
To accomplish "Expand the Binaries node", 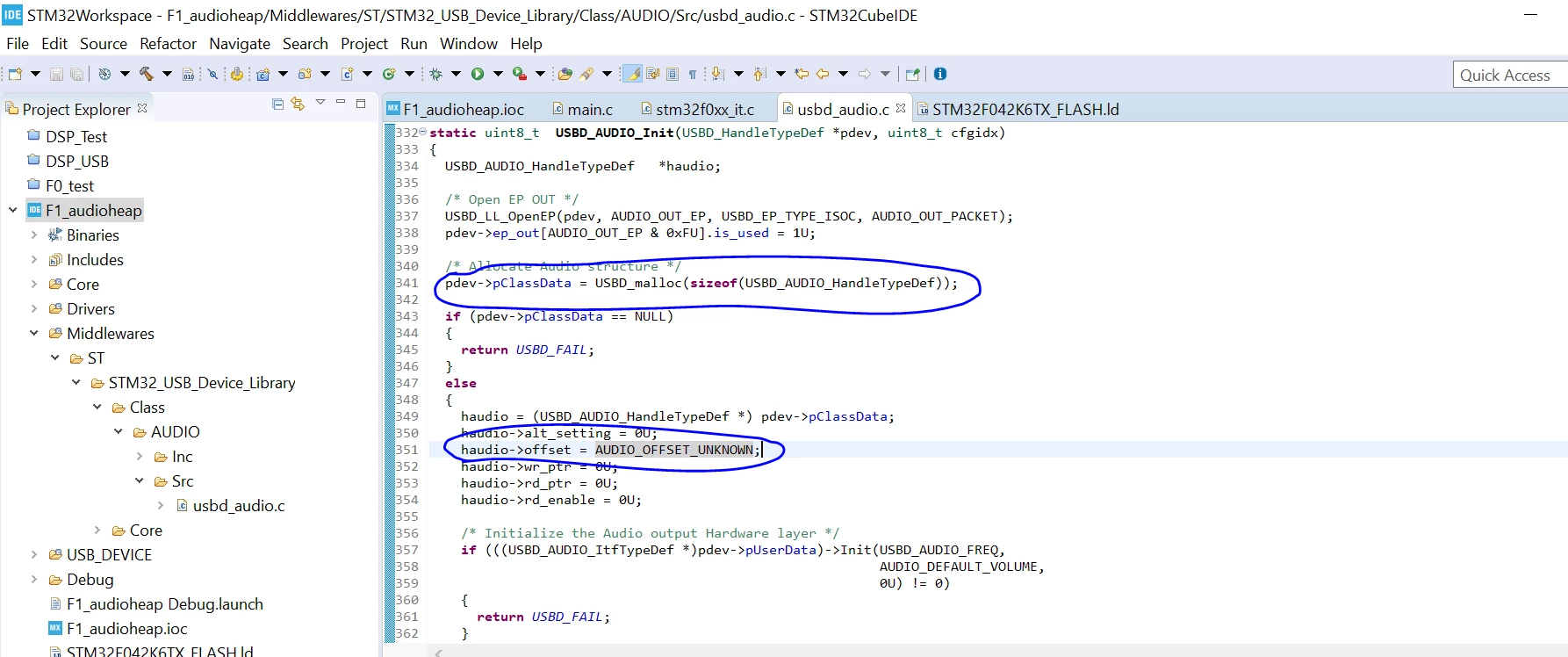I will coord(33,235).
